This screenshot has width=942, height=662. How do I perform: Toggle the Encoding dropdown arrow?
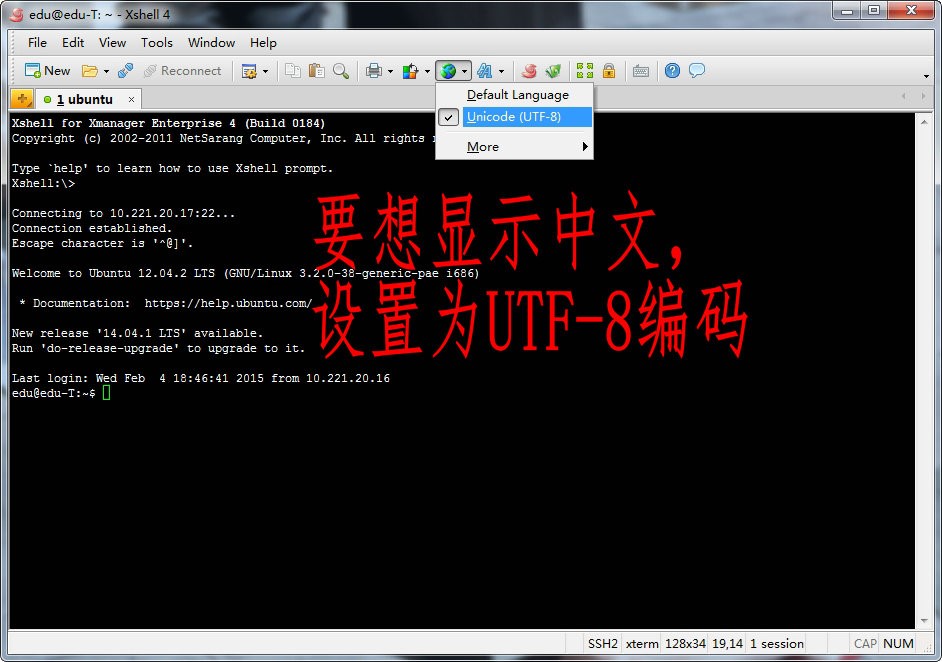[x=464, y=71]
